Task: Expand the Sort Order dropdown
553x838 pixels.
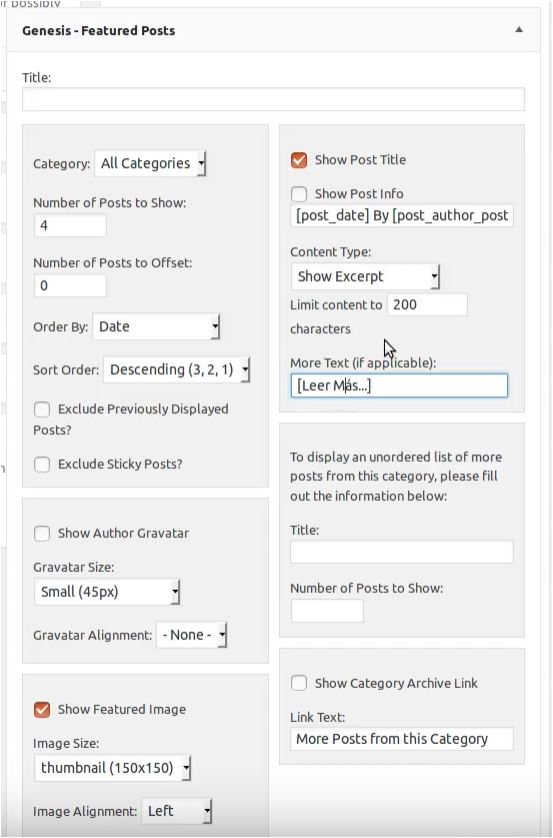Action: tap(177, 370)
